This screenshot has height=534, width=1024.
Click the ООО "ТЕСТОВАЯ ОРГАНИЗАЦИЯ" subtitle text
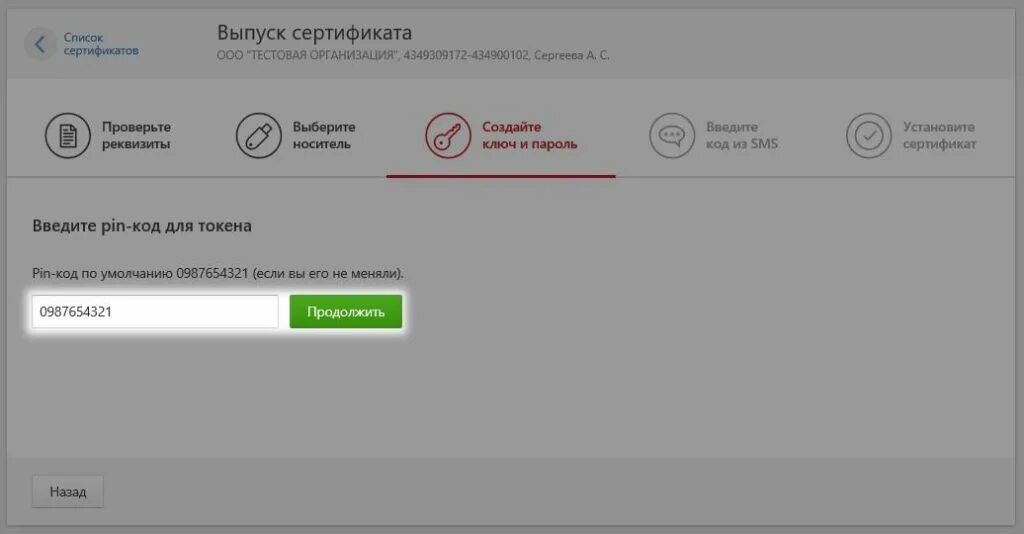(x=413, y=55)
